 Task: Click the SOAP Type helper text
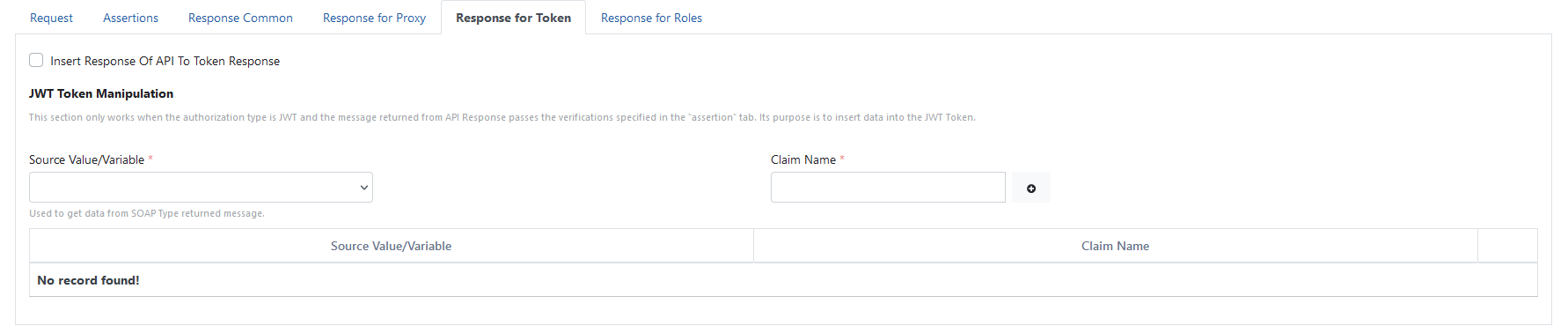147,213
